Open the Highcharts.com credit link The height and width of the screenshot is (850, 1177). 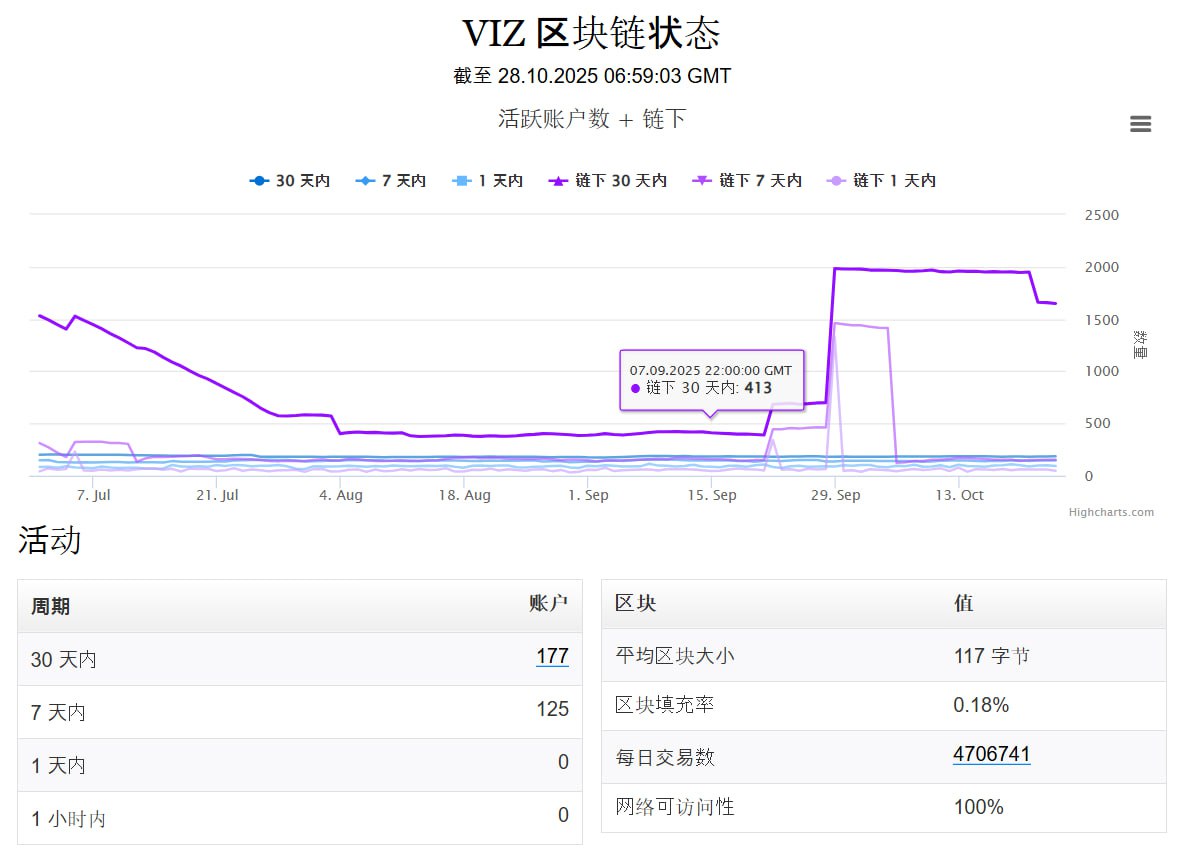(x=1110, y=512)
